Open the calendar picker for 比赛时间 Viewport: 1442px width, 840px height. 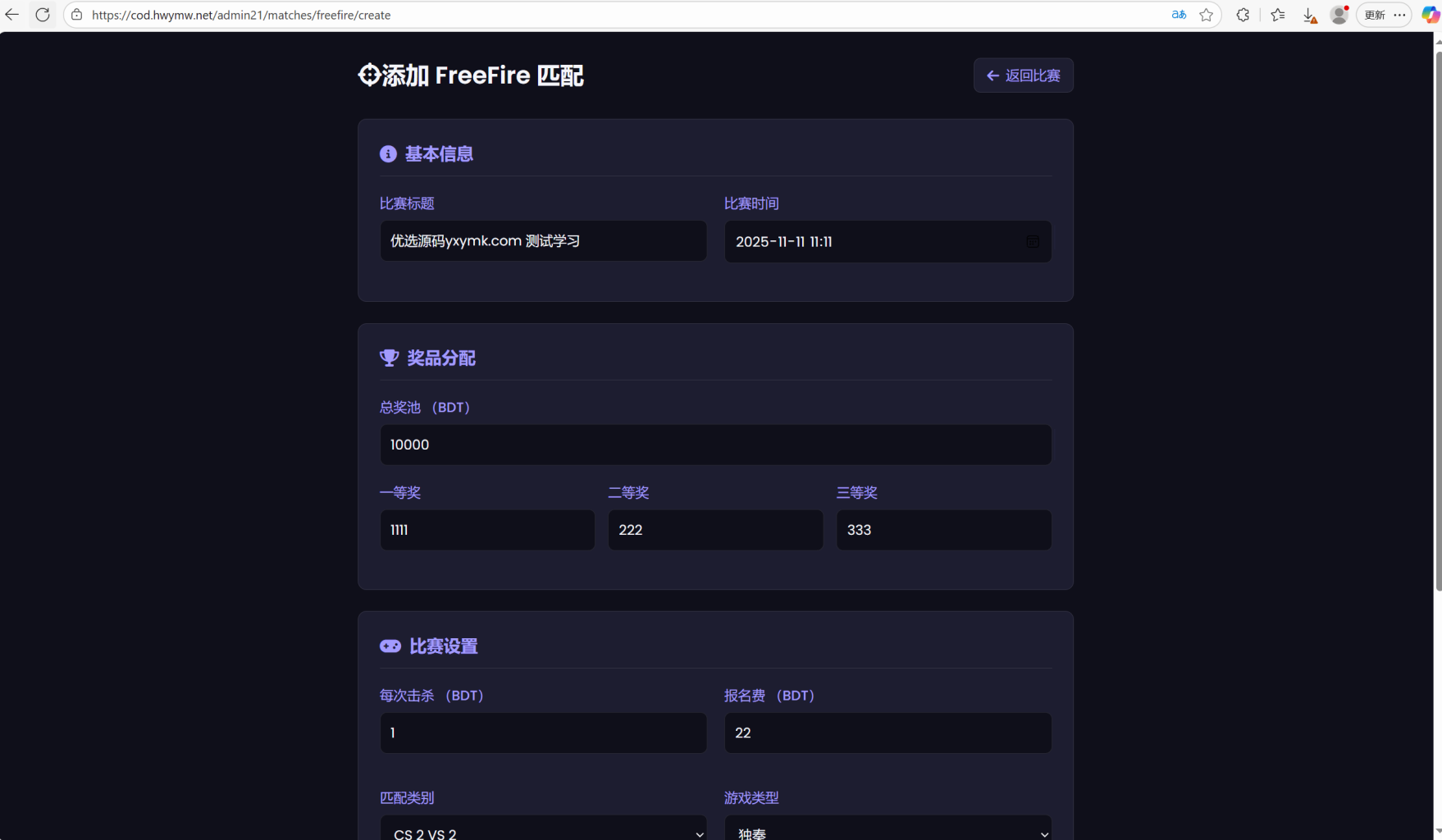1033,241
